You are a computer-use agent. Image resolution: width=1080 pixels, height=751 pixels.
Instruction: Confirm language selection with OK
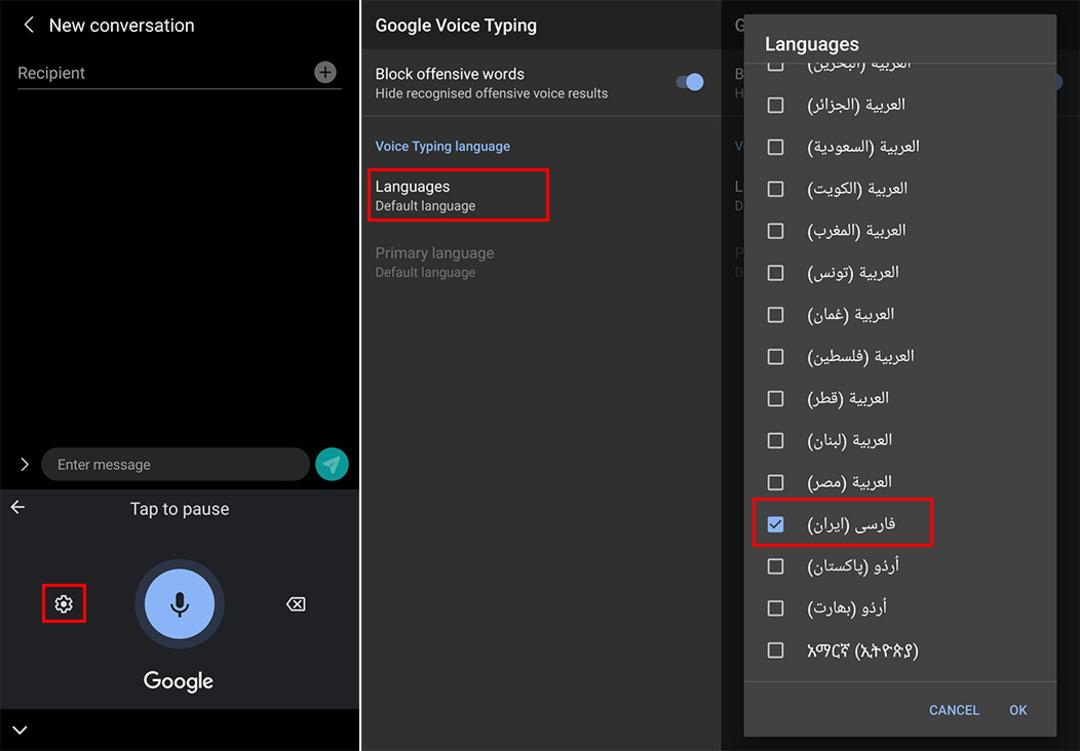(1018, 710)
